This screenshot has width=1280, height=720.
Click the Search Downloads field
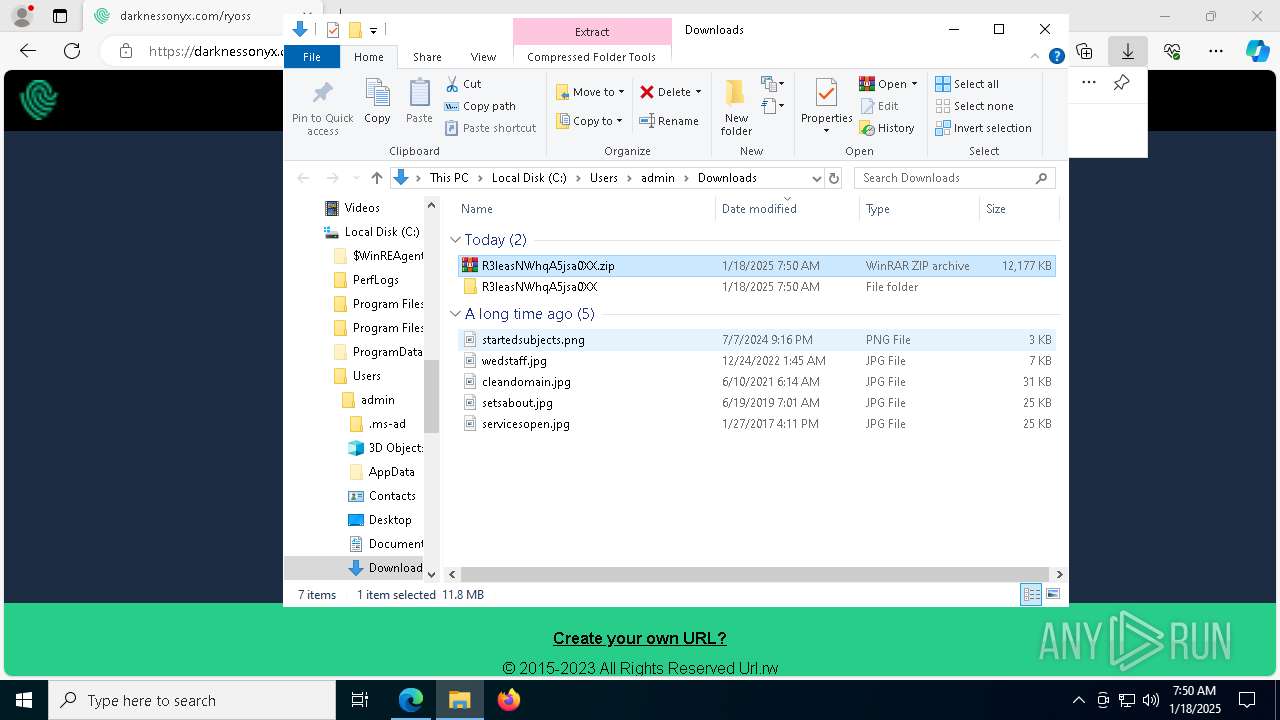click(955, 178)
